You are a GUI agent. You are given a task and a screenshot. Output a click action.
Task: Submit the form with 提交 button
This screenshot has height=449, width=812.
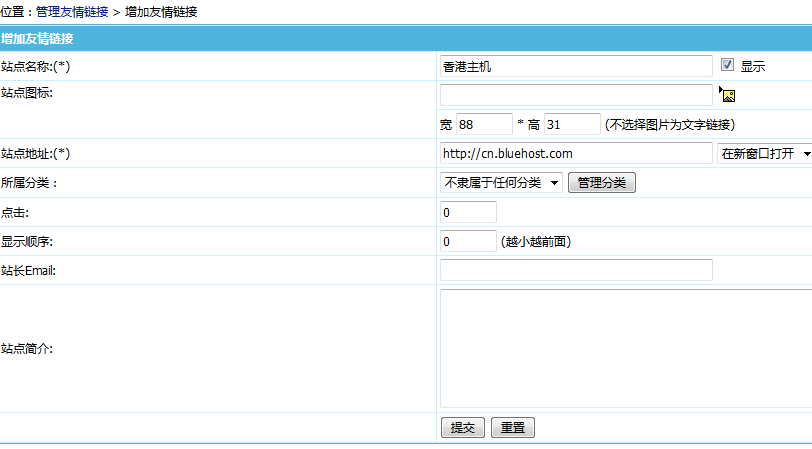pyautogui.click(x=463, y=427)
